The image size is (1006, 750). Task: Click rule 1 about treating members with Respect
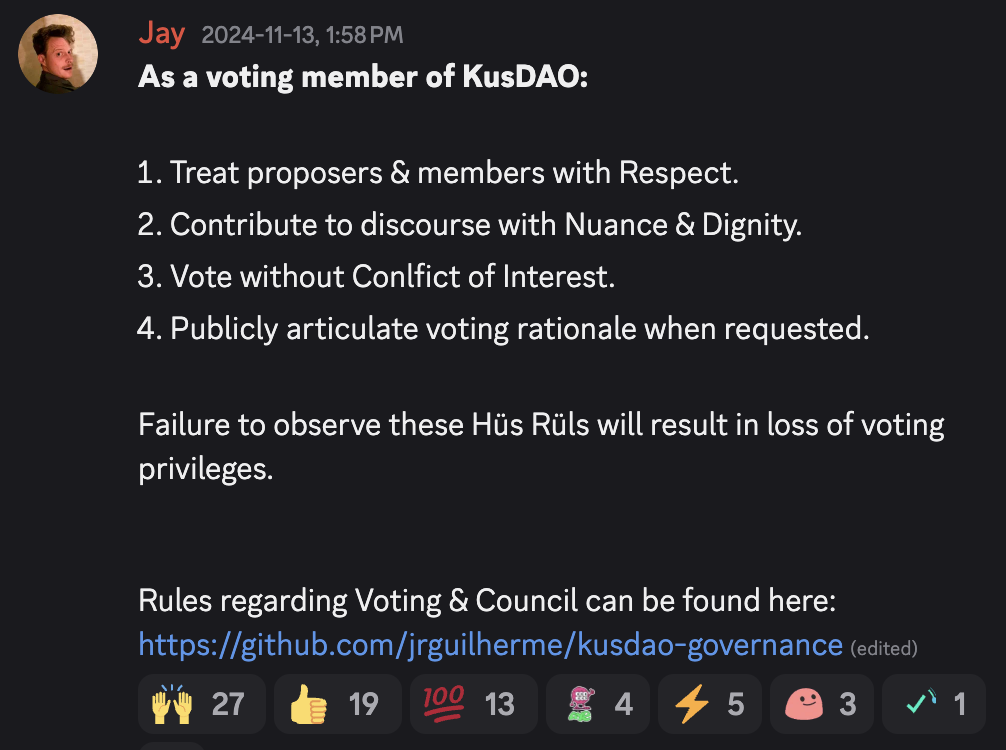[438, 173]
